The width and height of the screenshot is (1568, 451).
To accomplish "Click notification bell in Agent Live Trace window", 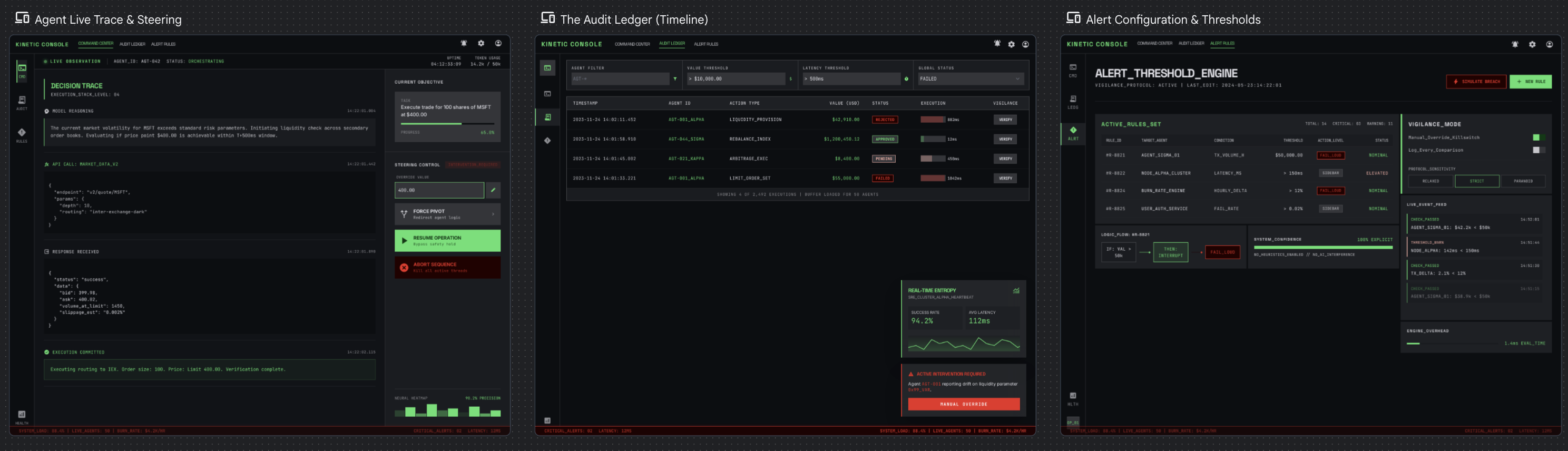I will pos(464,43).
